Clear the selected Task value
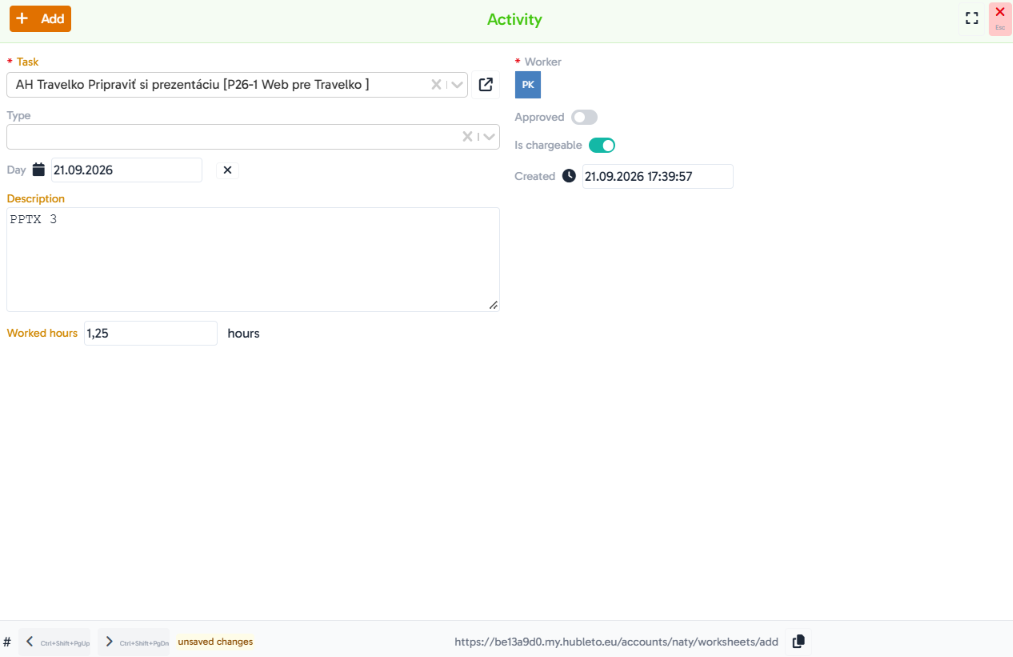The height and width of the screenshot is (657, 1013). [x=436, y=85]
